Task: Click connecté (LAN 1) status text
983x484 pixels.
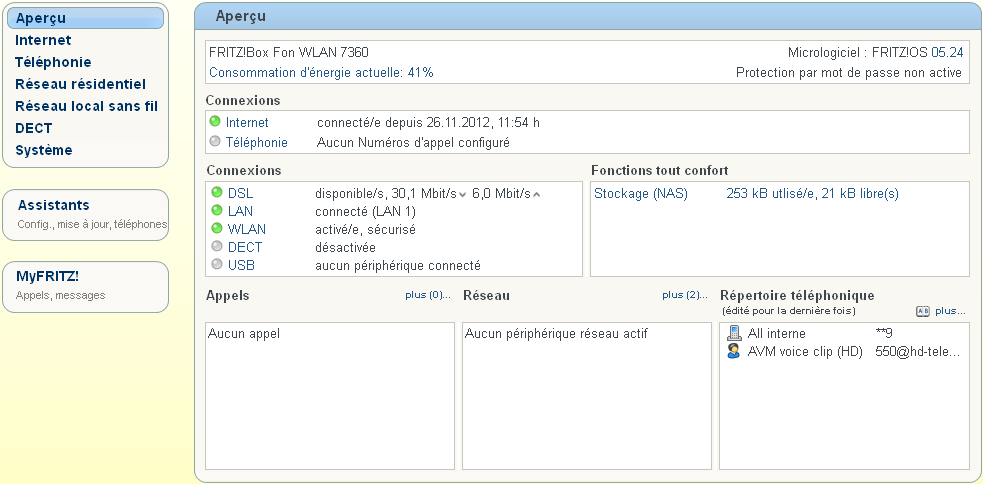Action: coord(365,211)
